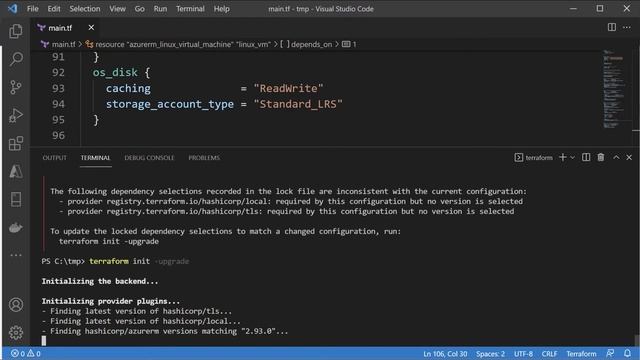Show additional views ellipsis in activity bar
Image resolution: width=640 pixels, height=360 pixels.
point(16,255)
